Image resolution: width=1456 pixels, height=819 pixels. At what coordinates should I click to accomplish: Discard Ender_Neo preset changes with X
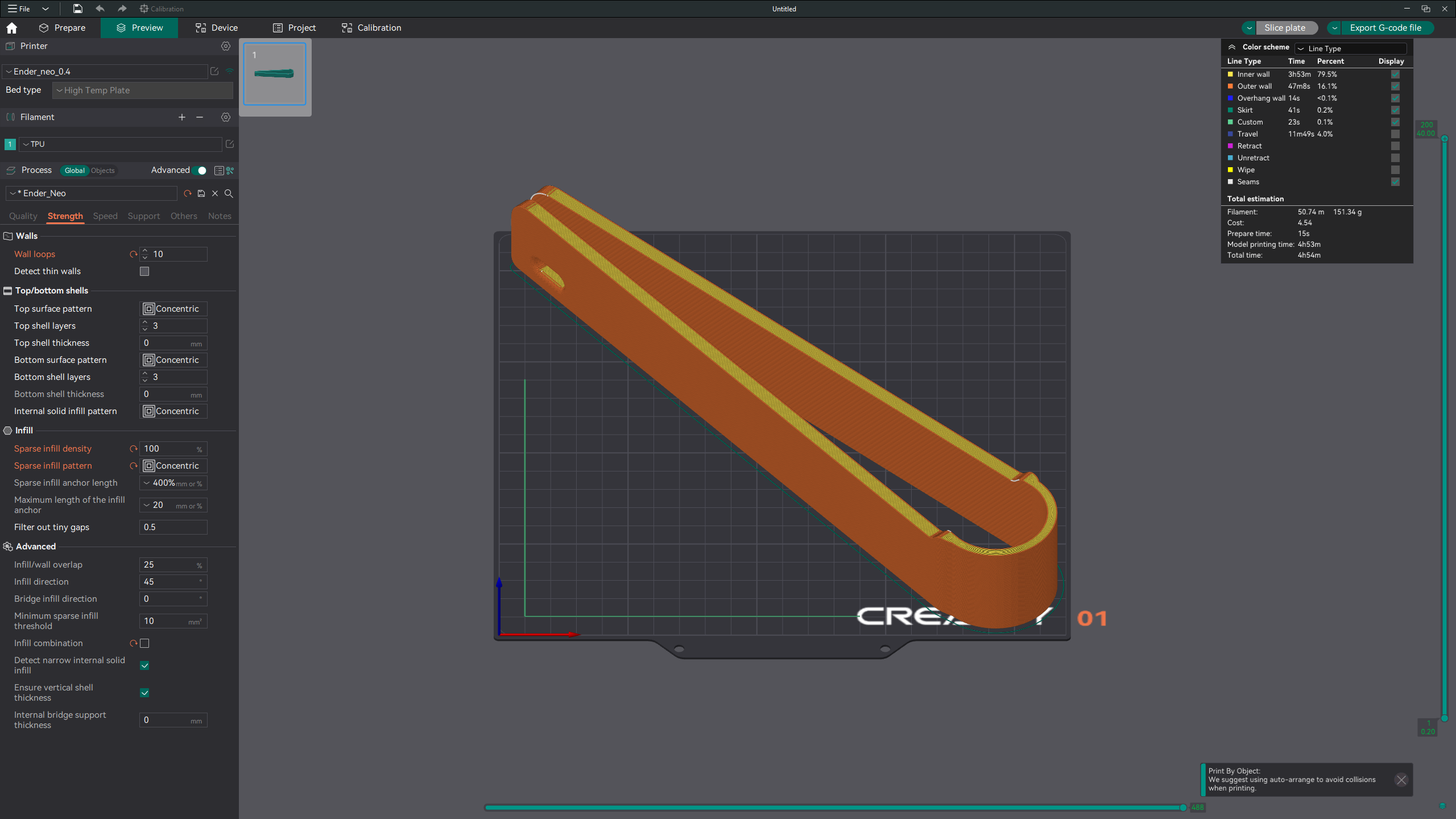215,193
